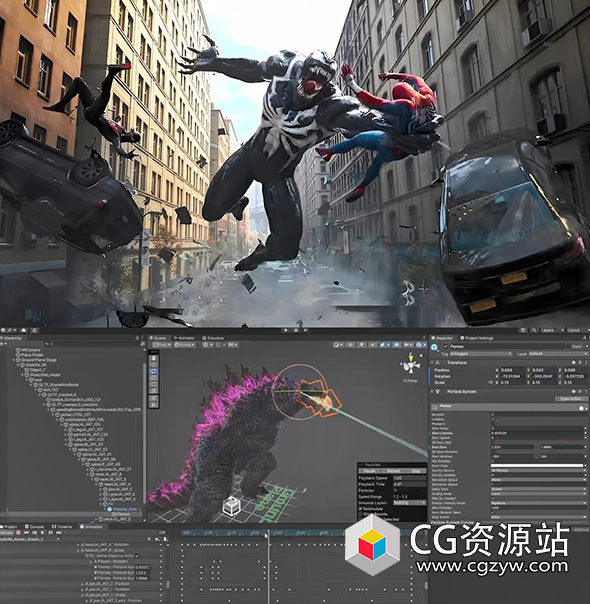This screenshot has width=590, height=604.
Task: Toggle scene lighting button in Scene toolbar
Action: pyautogui.click(x=362, y=345)
